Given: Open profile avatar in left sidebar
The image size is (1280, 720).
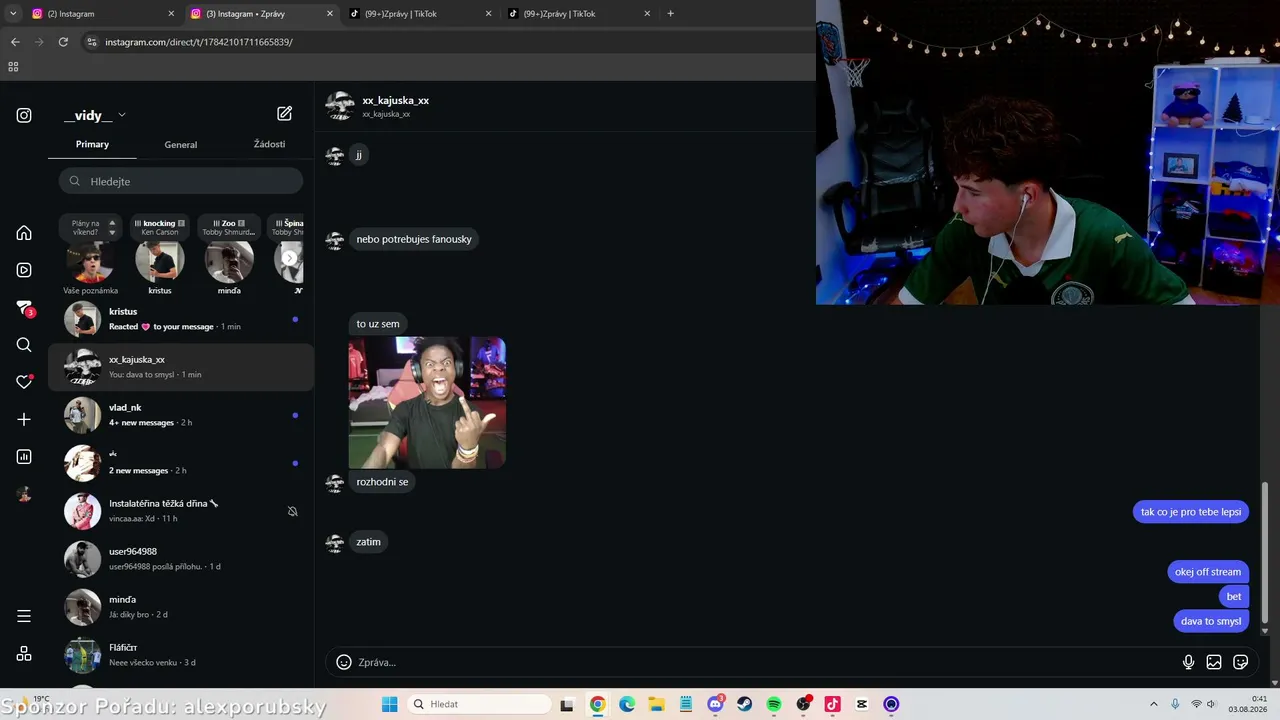Looking at the screenshot, I should point(24,494).
